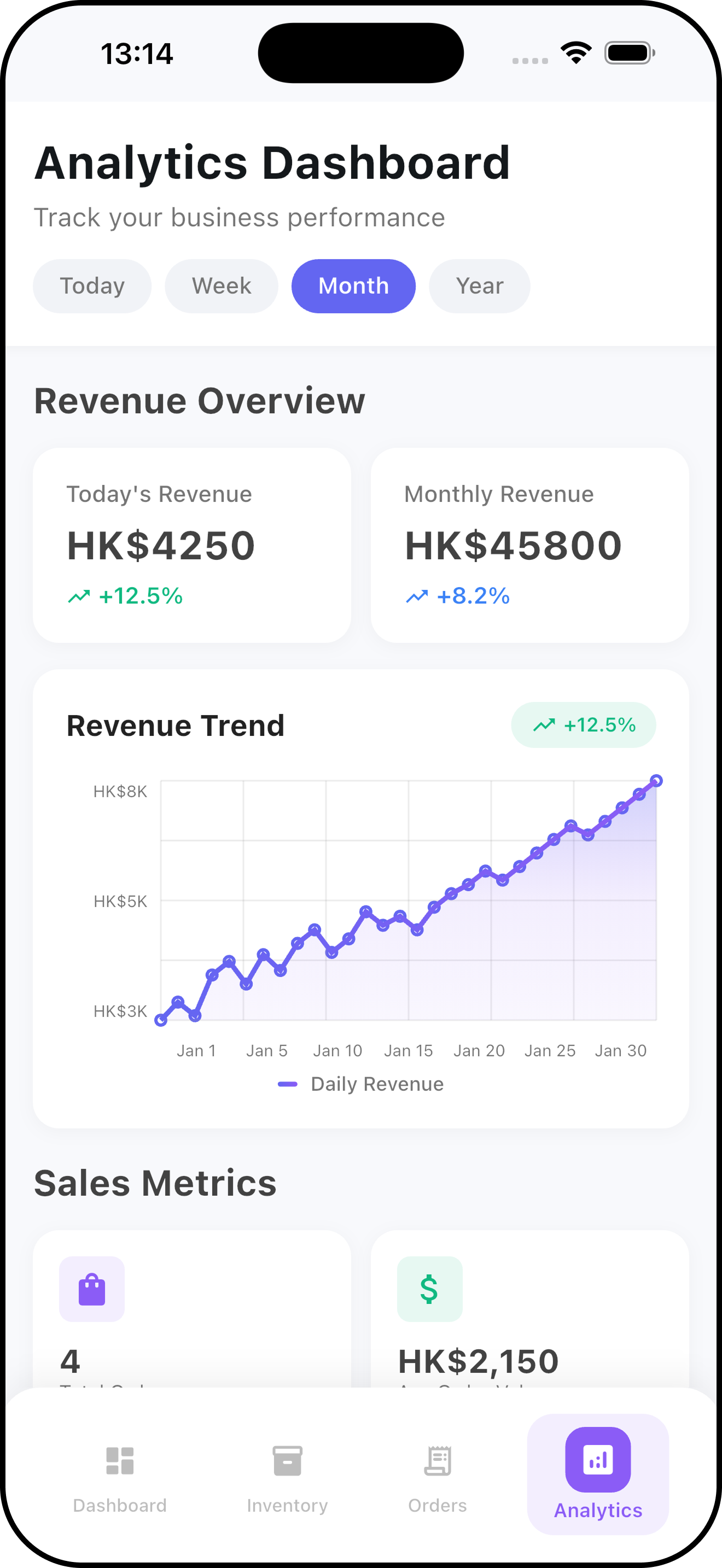Select the Today period filter

pos(92,286)
